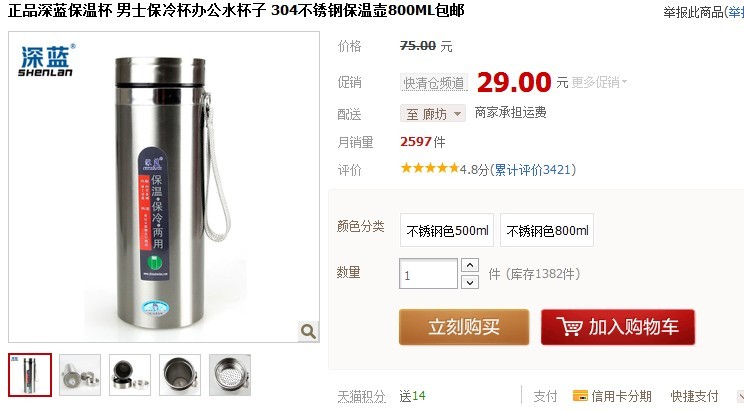Select the fifth thumbnail showing the strainer
This screenshot has width=744, height=411.
(230, 375)
